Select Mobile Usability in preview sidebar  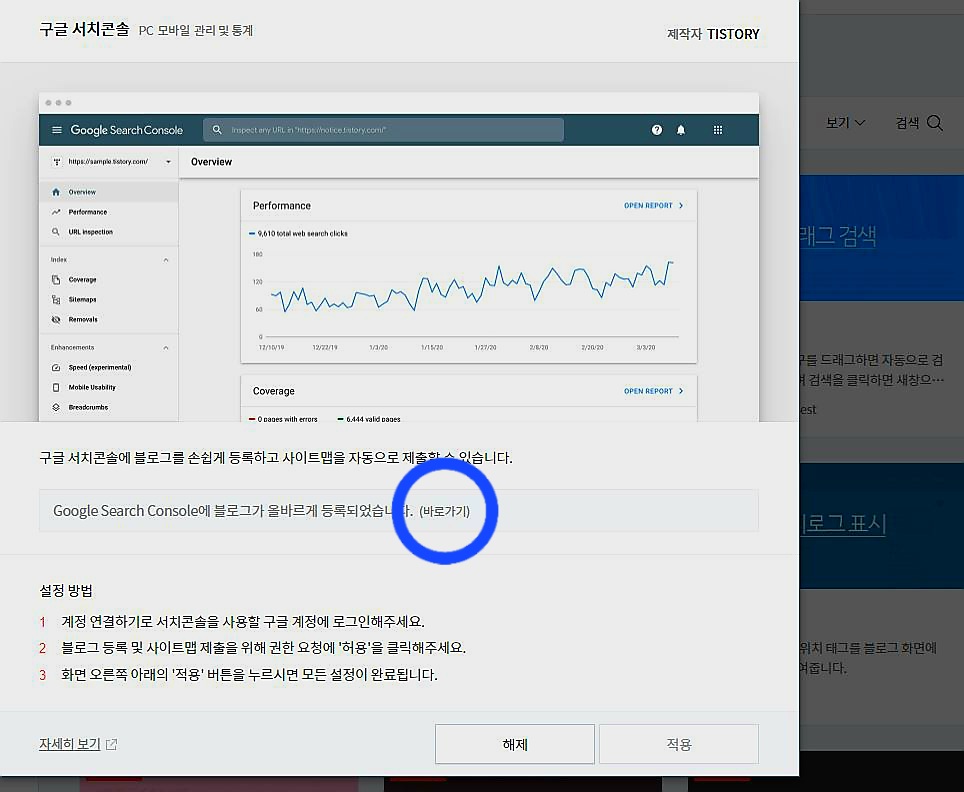[x=108, y=387]
